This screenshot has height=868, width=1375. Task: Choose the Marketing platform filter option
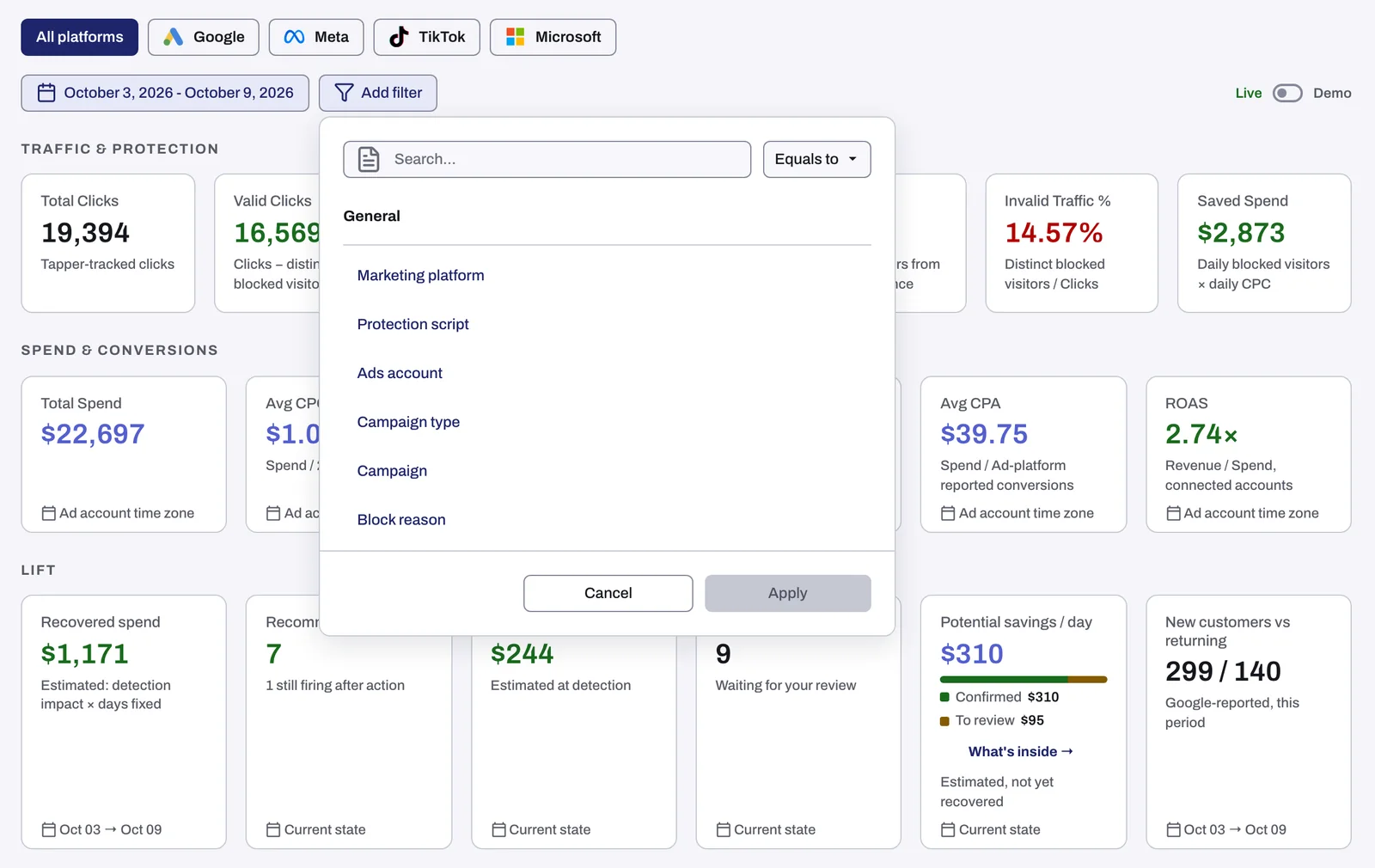[x=420, y=275]
